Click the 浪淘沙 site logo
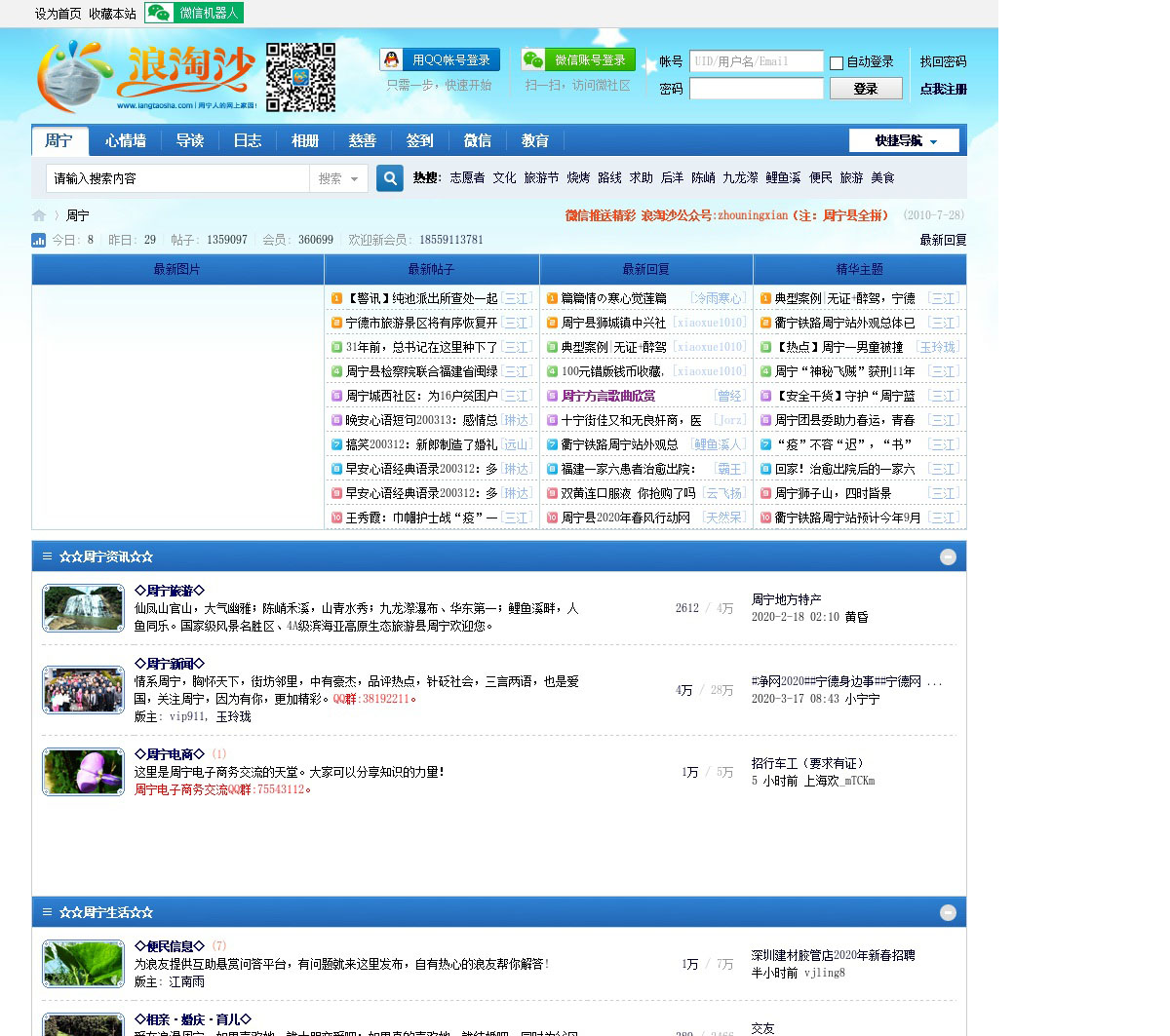1170x1036 pixels. pyautogui.click(x=146, y=76)
